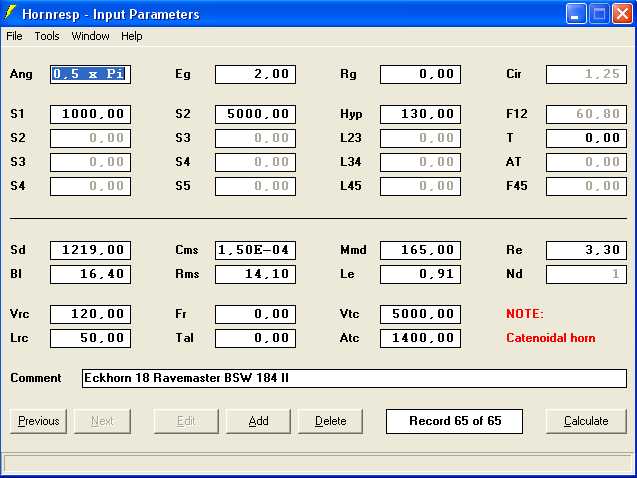Click the disabled Next button
Viewport: 637px width, 478px height.
(102, 421)
